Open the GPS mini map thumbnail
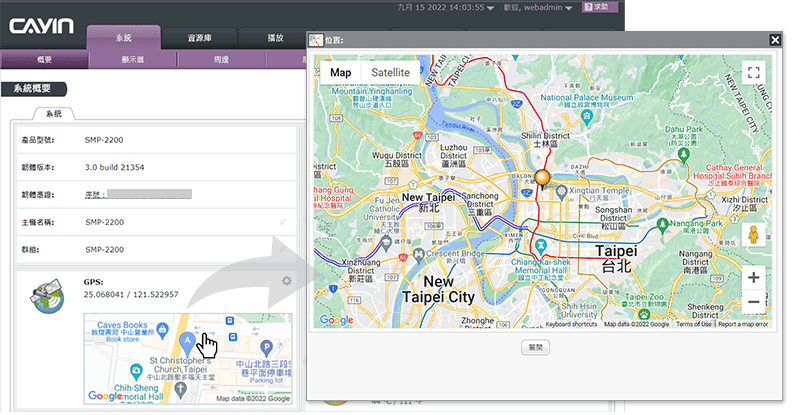Viewport: 800px width, 415px height. click(188, 358)
